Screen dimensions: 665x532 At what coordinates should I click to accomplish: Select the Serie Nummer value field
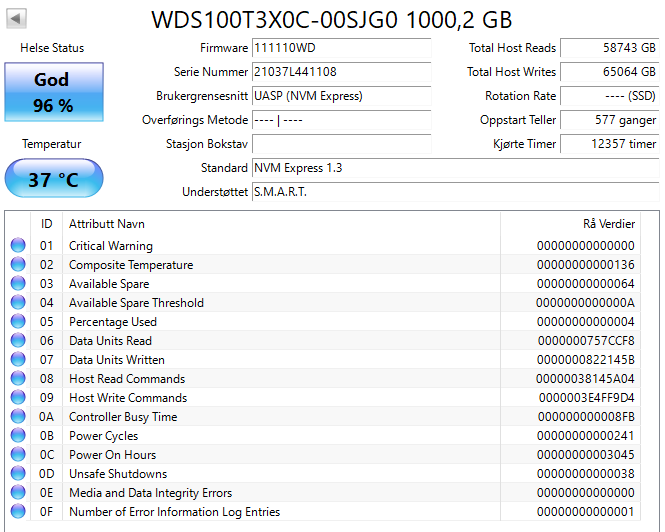tap(340, 72)
